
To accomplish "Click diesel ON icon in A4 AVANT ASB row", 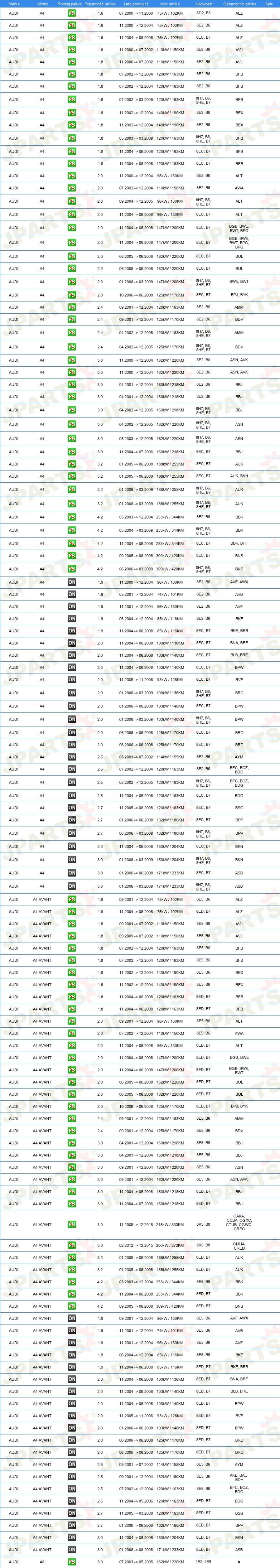I will (x=72, y=1550).
